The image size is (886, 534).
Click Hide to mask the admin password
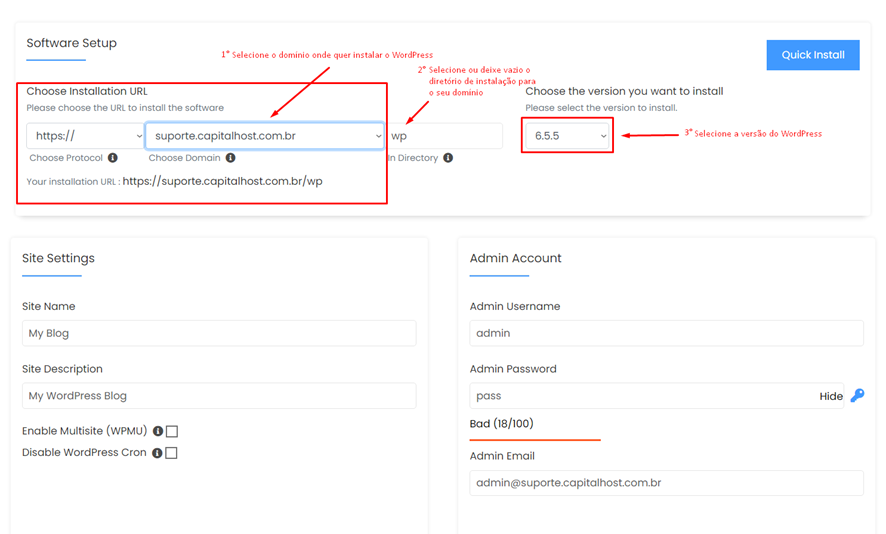click(x=831, y=396)
